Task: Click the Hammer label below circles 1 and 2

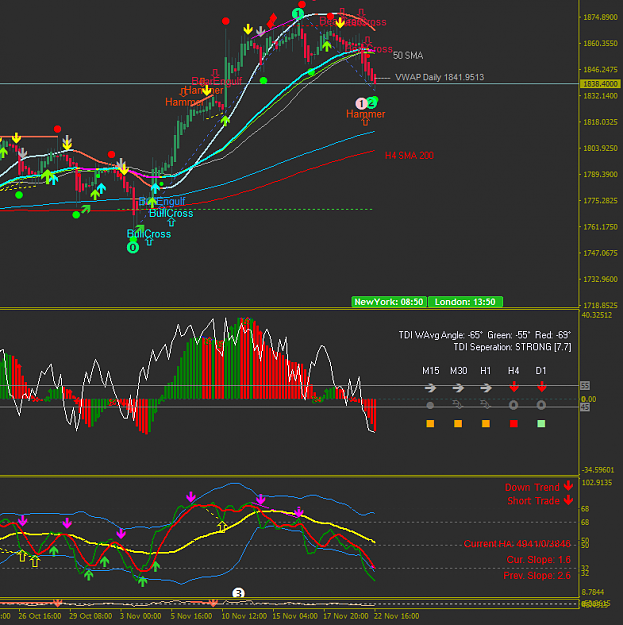Action: pos(366,114)
